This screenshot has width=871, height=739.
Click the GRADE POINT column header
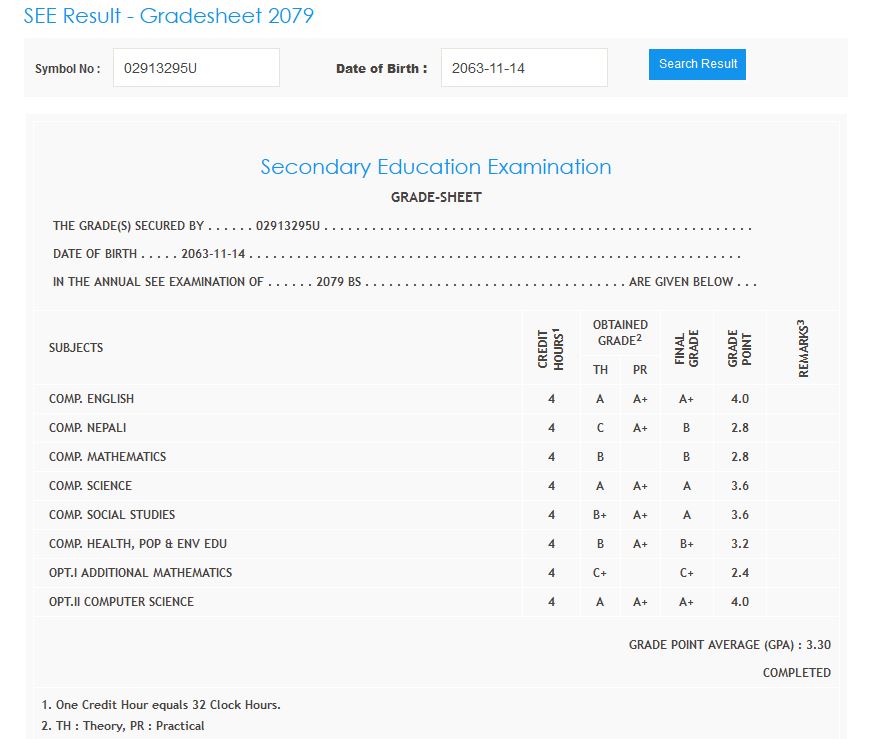[x=739, y=348]
